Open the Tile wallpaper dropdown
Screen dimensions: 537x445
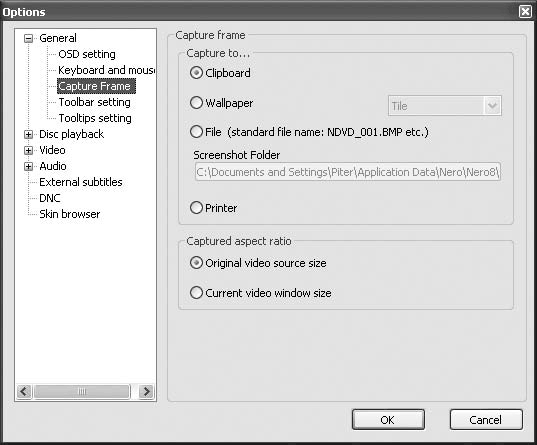click(445, 106)
